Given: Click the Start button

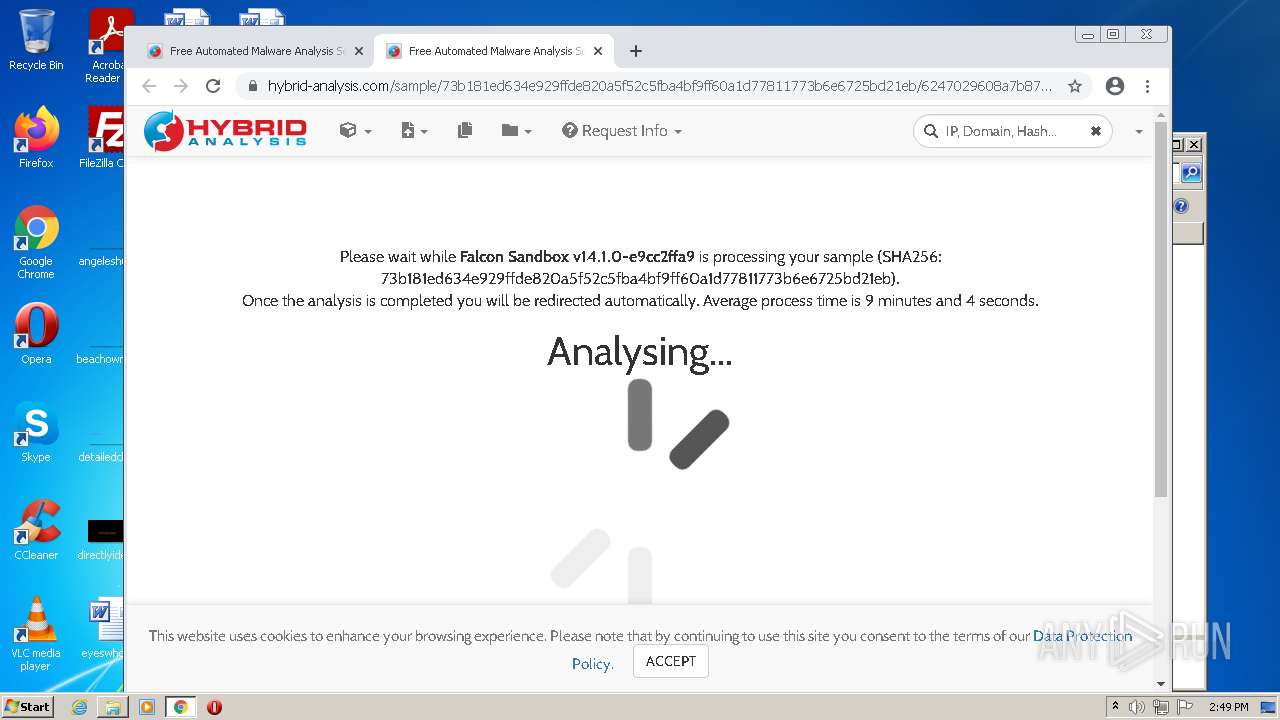Looking at the screenshot, I should [28, 706].
